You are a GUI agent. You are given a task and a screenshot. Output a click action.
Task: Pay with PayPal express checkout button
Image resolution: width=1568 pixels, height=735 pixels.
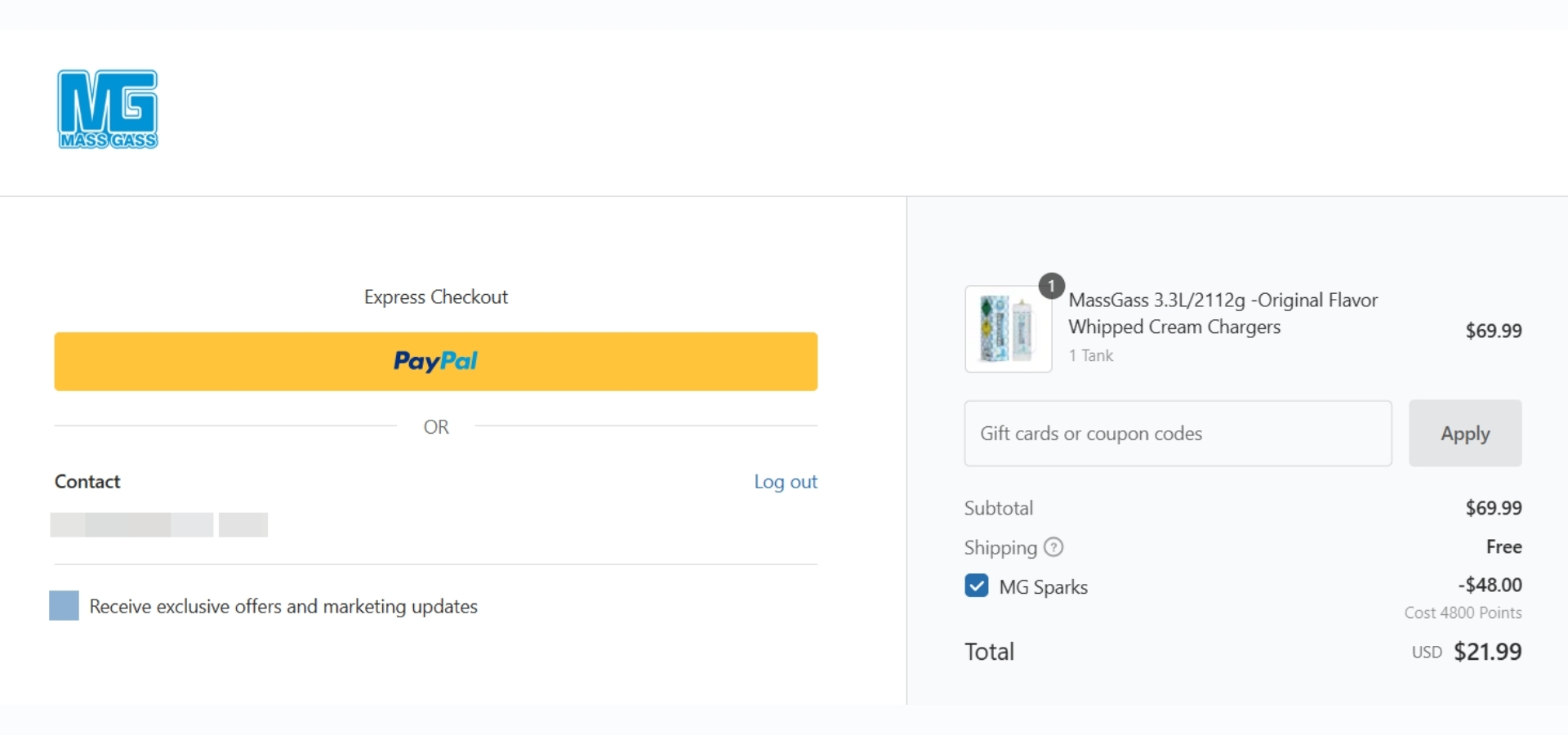click(435, 361)
